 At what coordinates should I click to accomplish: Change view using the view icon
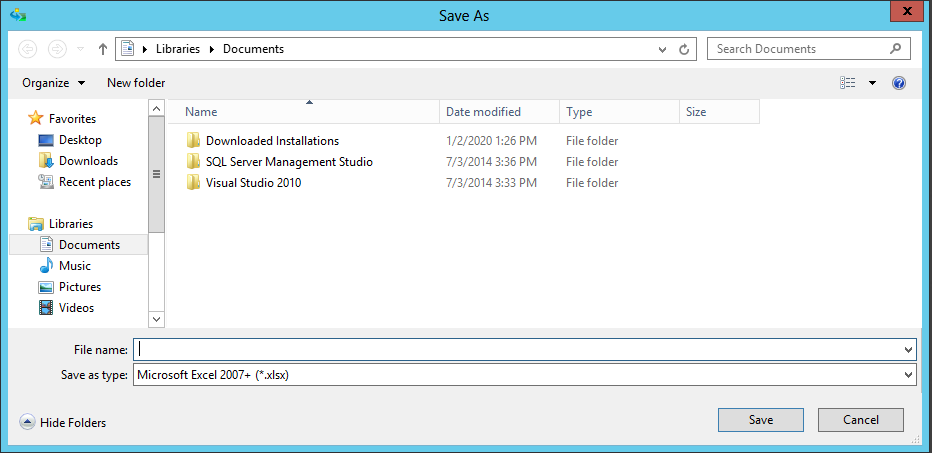[x=848, y=83]
